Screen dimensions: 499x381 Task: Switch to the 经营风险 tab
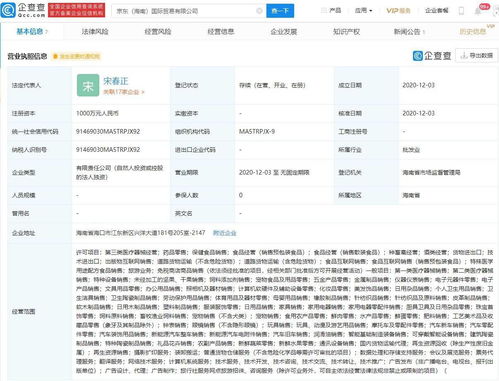pyautogui.click(x=158, y=32)
